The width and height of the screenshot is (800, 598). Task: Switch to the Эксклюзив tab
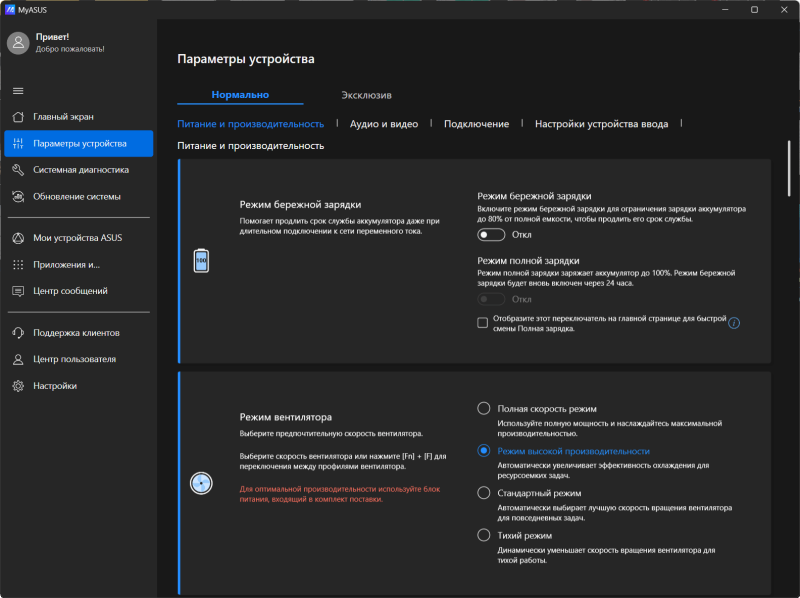coord(365,94)
